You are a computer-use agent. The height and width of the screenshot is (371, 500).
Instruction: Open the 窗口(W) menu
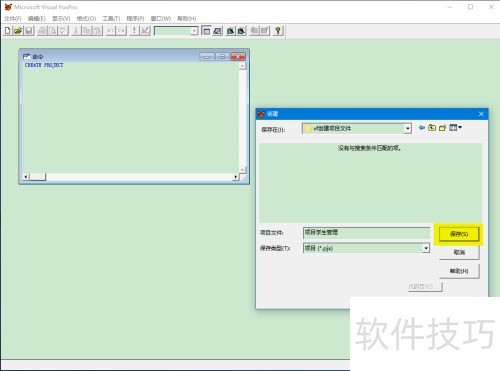coord(161,18)
